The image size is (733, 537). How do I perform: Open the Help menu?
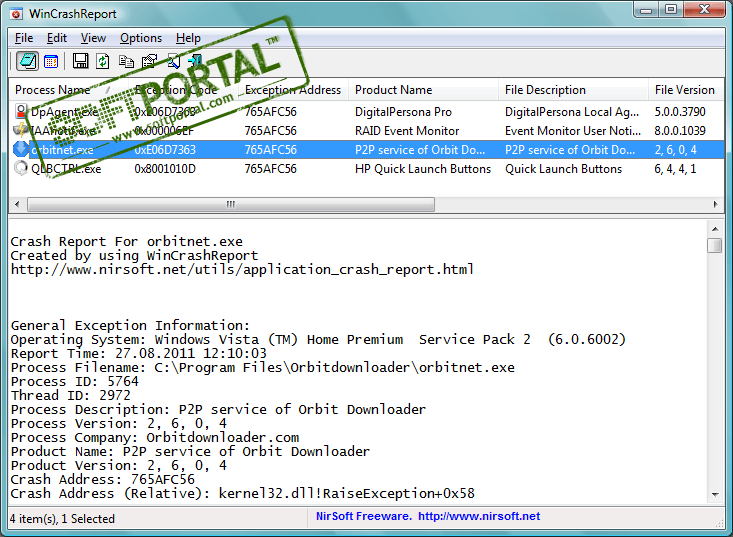[188, 38]
